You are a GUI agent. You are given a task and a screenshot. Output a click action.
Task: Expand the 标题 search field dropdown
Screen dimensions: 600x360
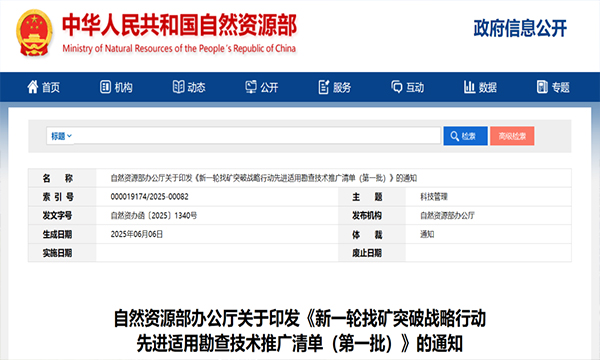[61, 136]
